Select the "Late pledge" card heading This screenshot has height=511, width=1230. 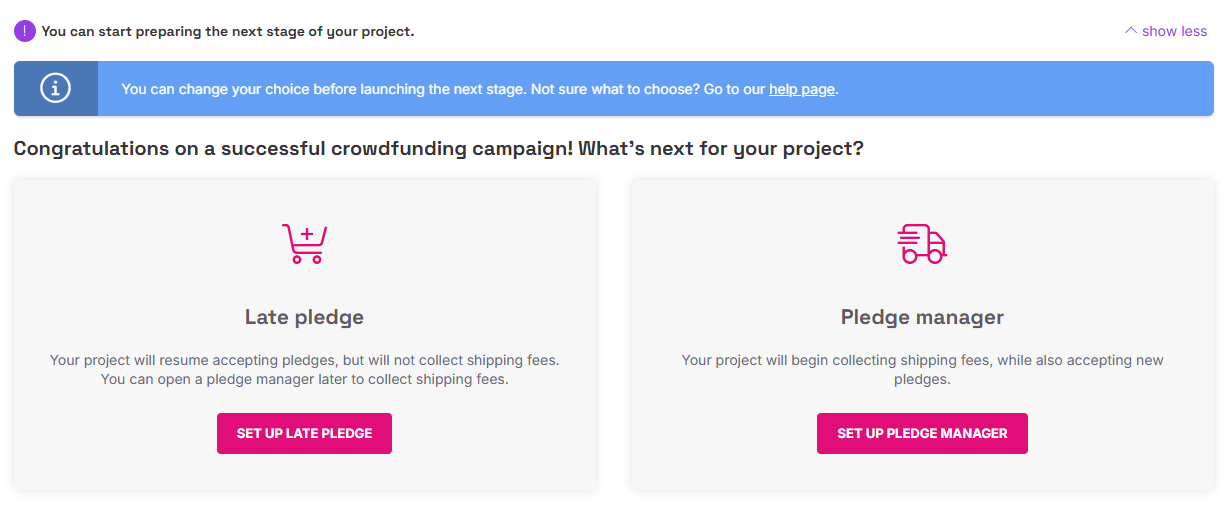[x=304, y=317]
